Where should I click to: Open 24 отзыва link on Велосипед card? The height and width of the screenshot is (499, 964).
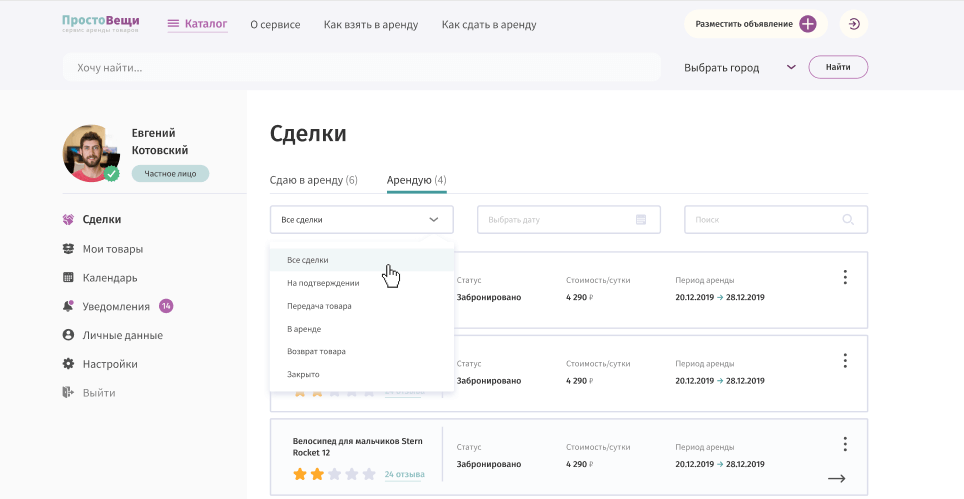point(405,474)
